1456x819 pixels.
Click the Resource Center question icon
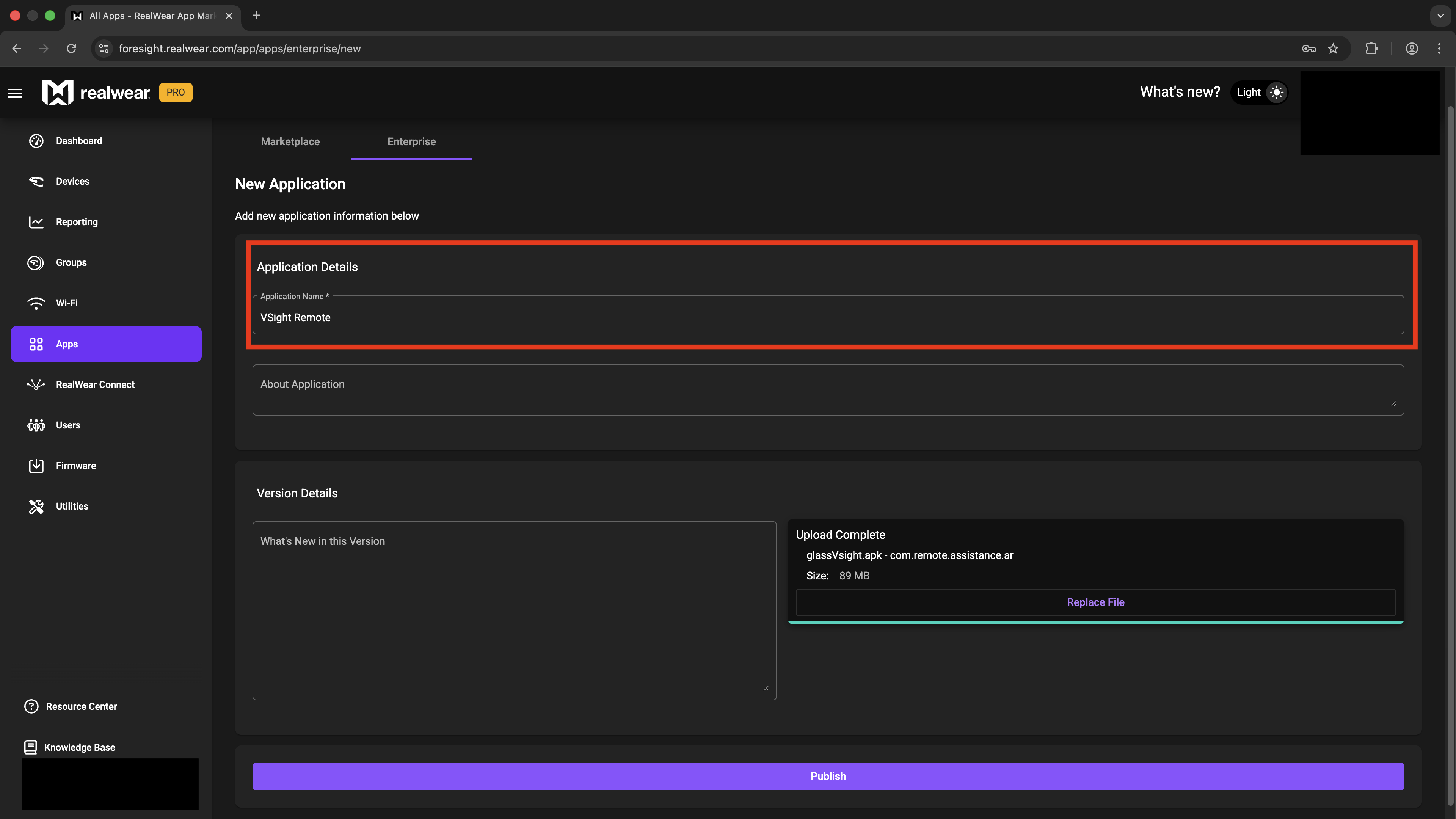click(31, 706)
